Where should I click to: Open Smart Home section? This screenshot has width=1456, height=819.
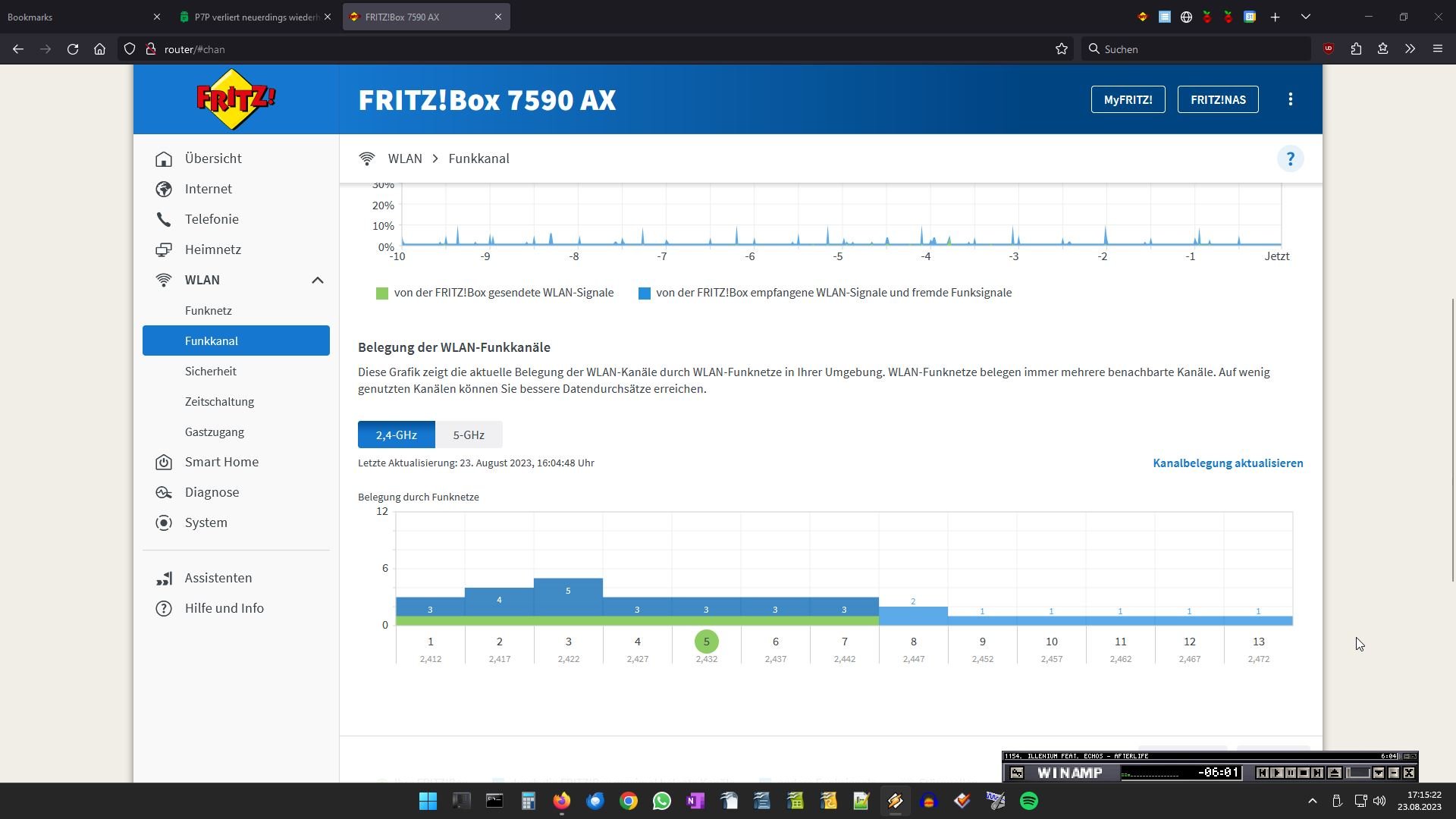tap(221, 462)
